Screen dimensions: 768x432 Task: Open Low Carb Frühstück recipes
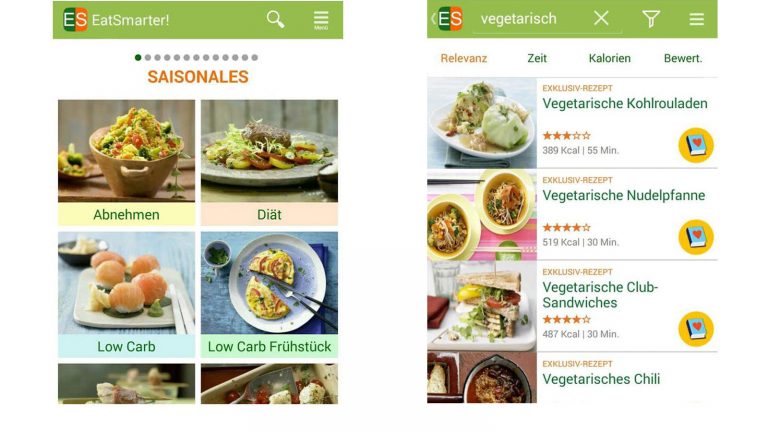(x=269, y=295)
